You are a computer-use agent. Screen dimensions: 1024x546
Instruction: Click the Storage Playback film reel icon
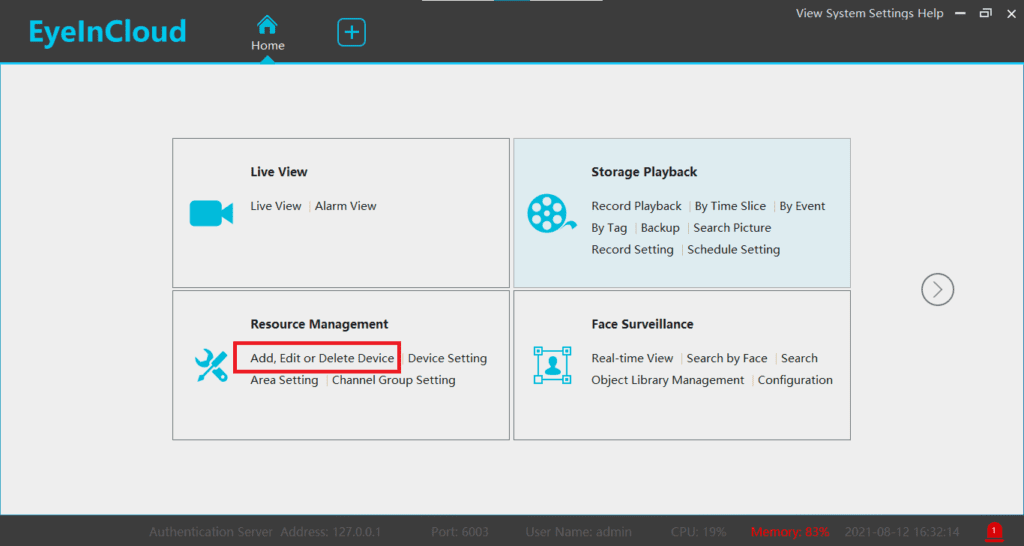[x=551, y=214]
